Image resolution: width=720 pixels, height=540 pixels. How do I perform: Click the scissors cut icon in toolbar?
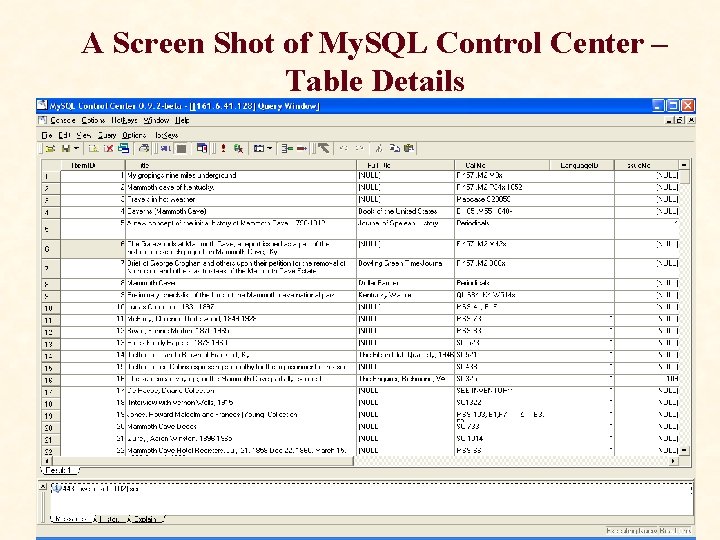pyautogui.click(x=379, y=148)
